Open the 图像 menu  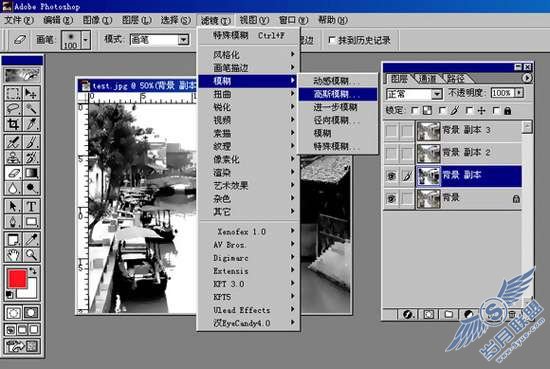click(x=97, y=20)
